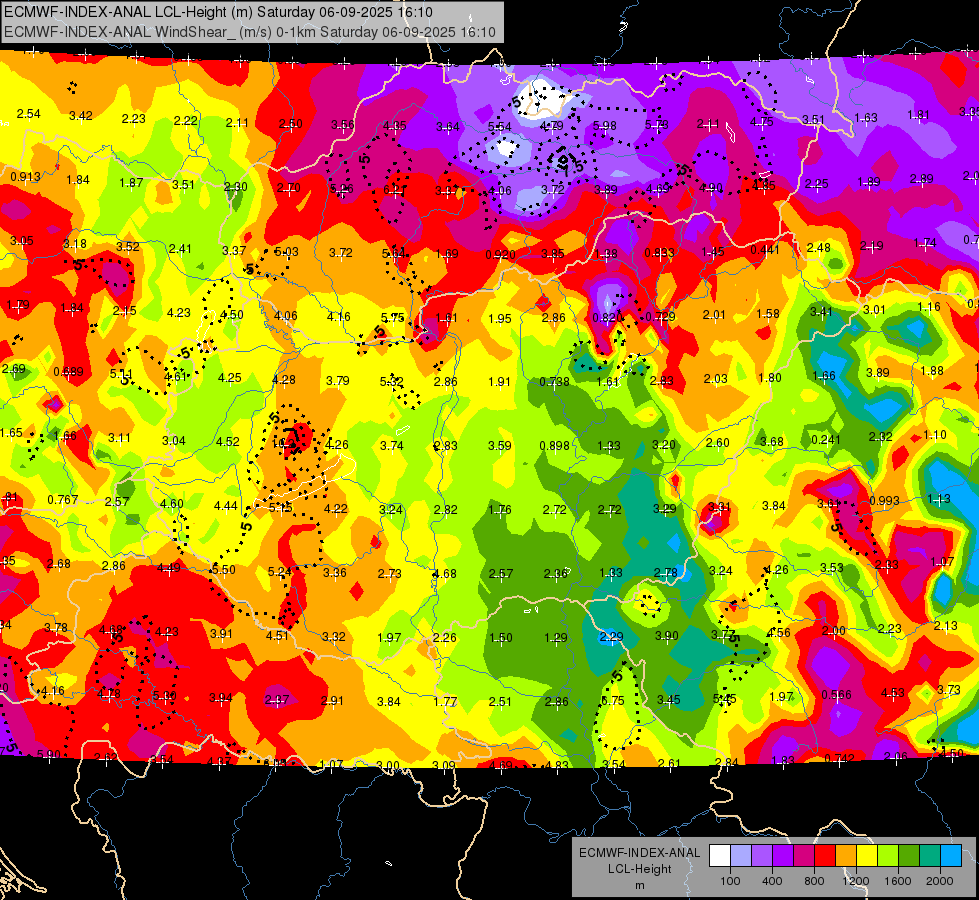Click the legend tick label "400"

pos(772,881)
